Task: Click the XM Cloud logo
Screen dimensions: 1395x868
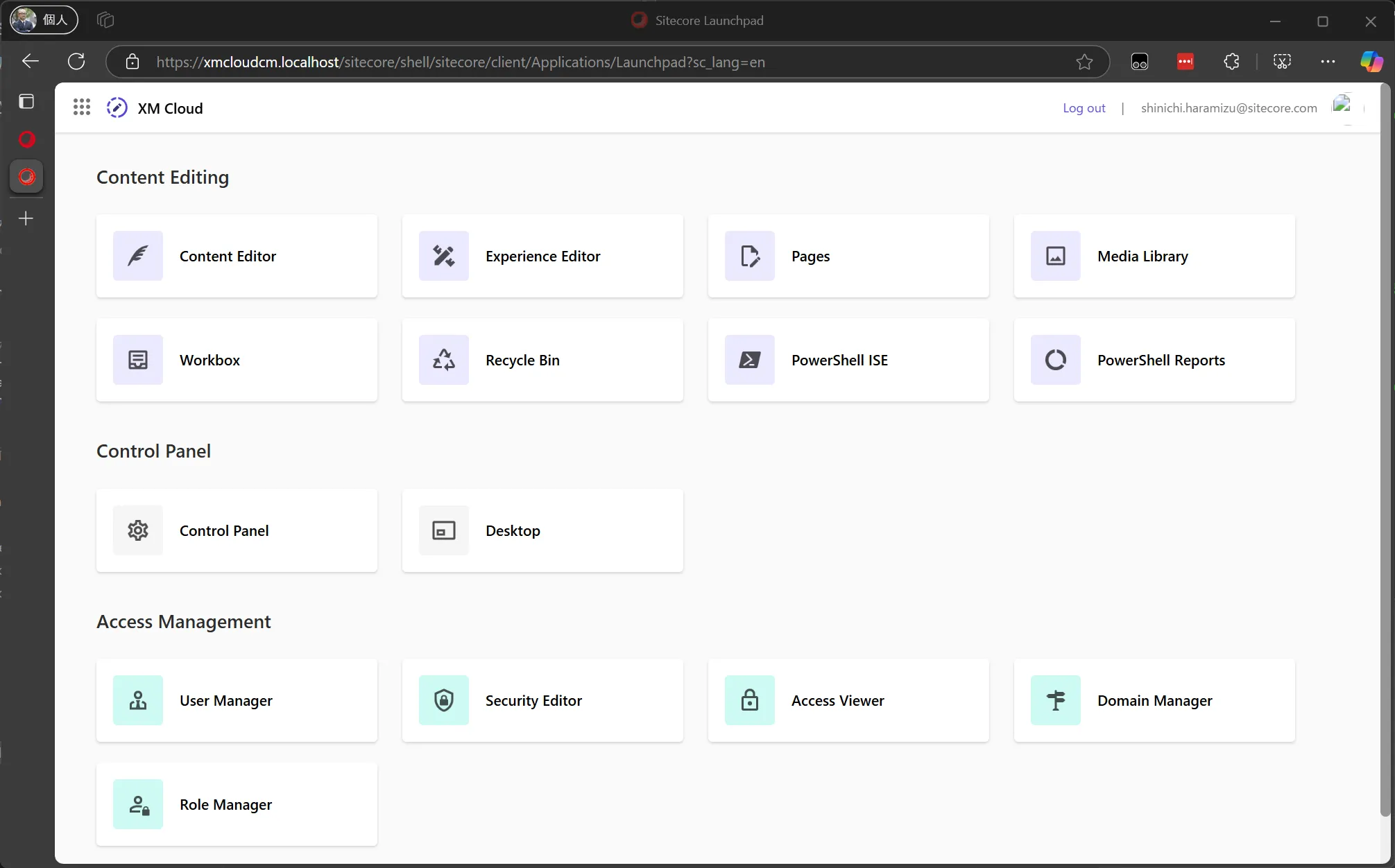Action: pos(117,108)
